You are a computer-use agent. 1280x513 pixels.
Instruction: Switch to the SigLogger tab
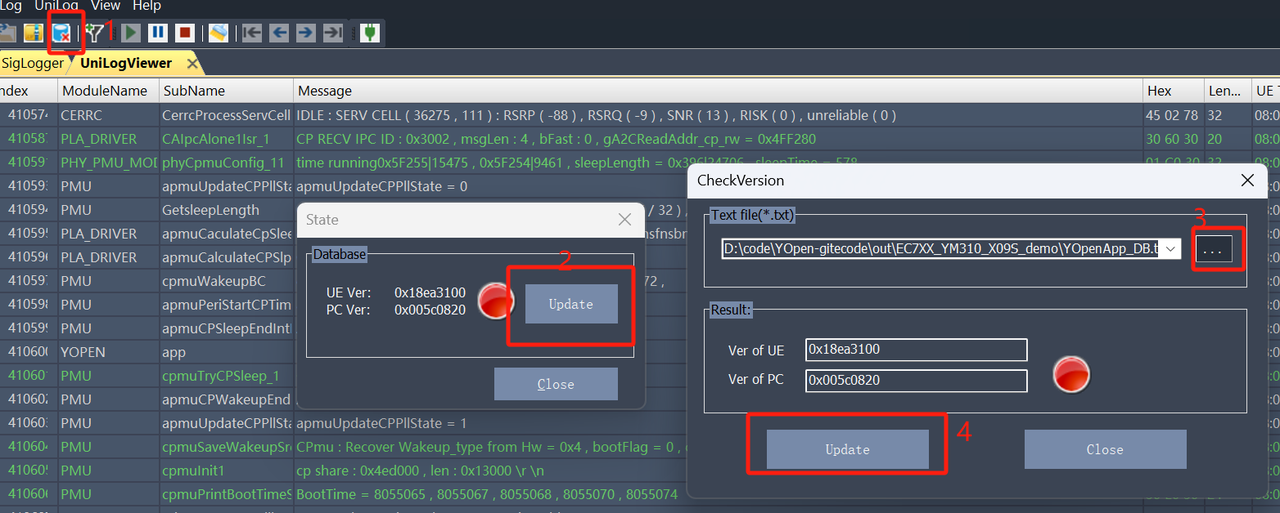(32, 63)
